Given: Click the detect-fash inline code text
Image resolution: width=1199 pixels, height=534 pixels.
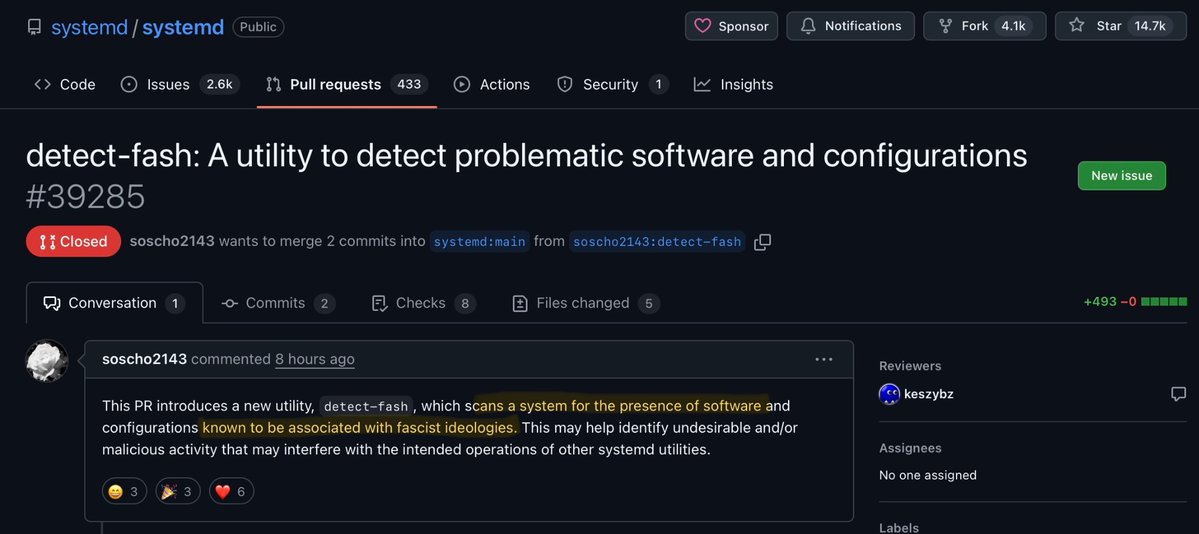Looking at the screenshot, I should pyautogui.click(x=366, y=405).
